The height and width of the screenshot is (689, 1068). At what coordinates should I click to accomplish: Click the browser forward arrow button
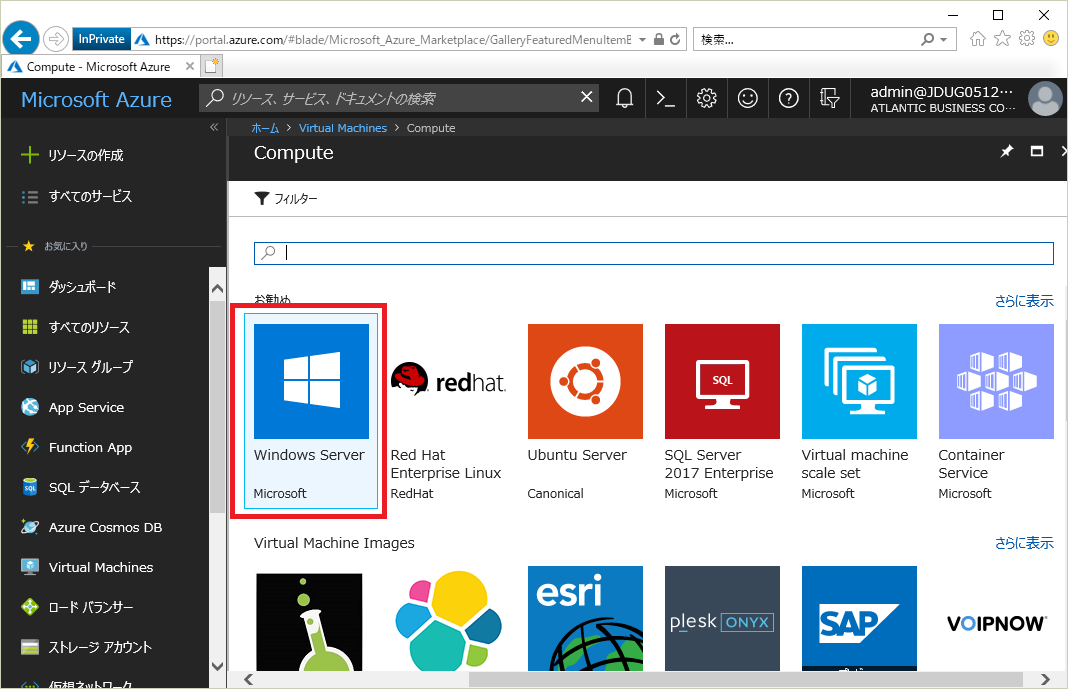point(56,39)
